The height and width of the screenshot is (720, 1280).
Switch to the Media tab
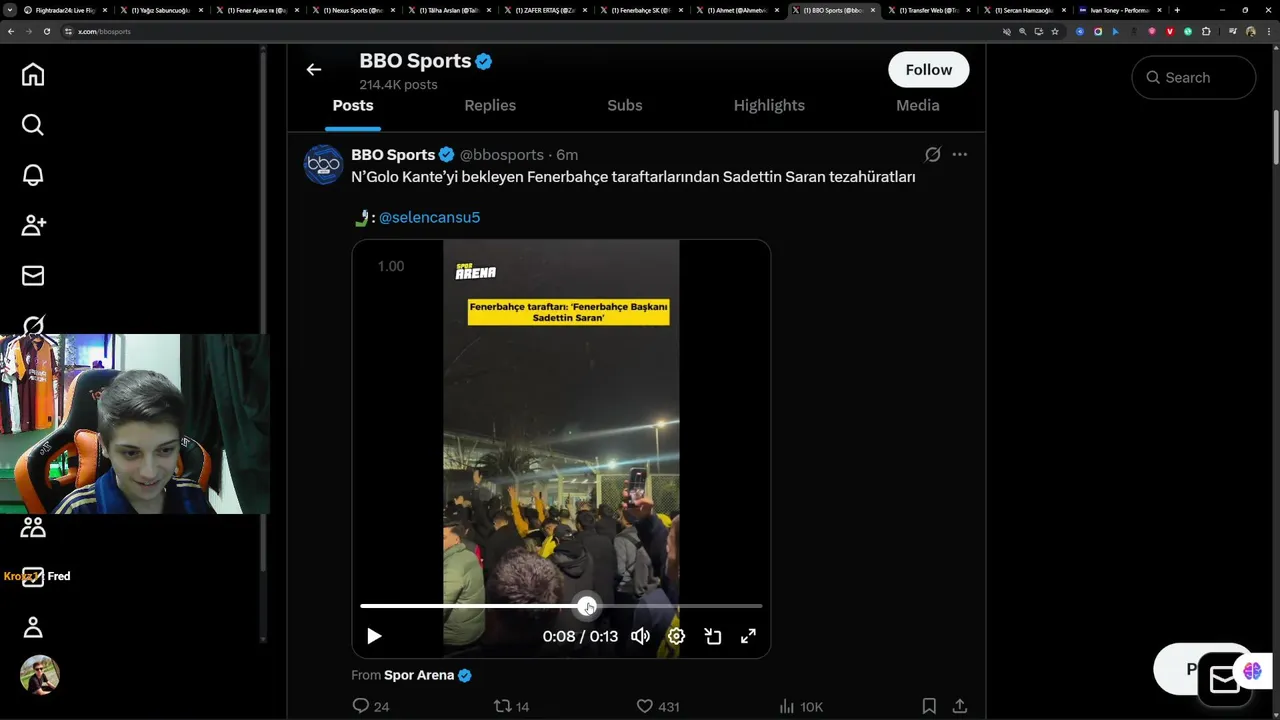pyautogui.click(x=917, y=105)
